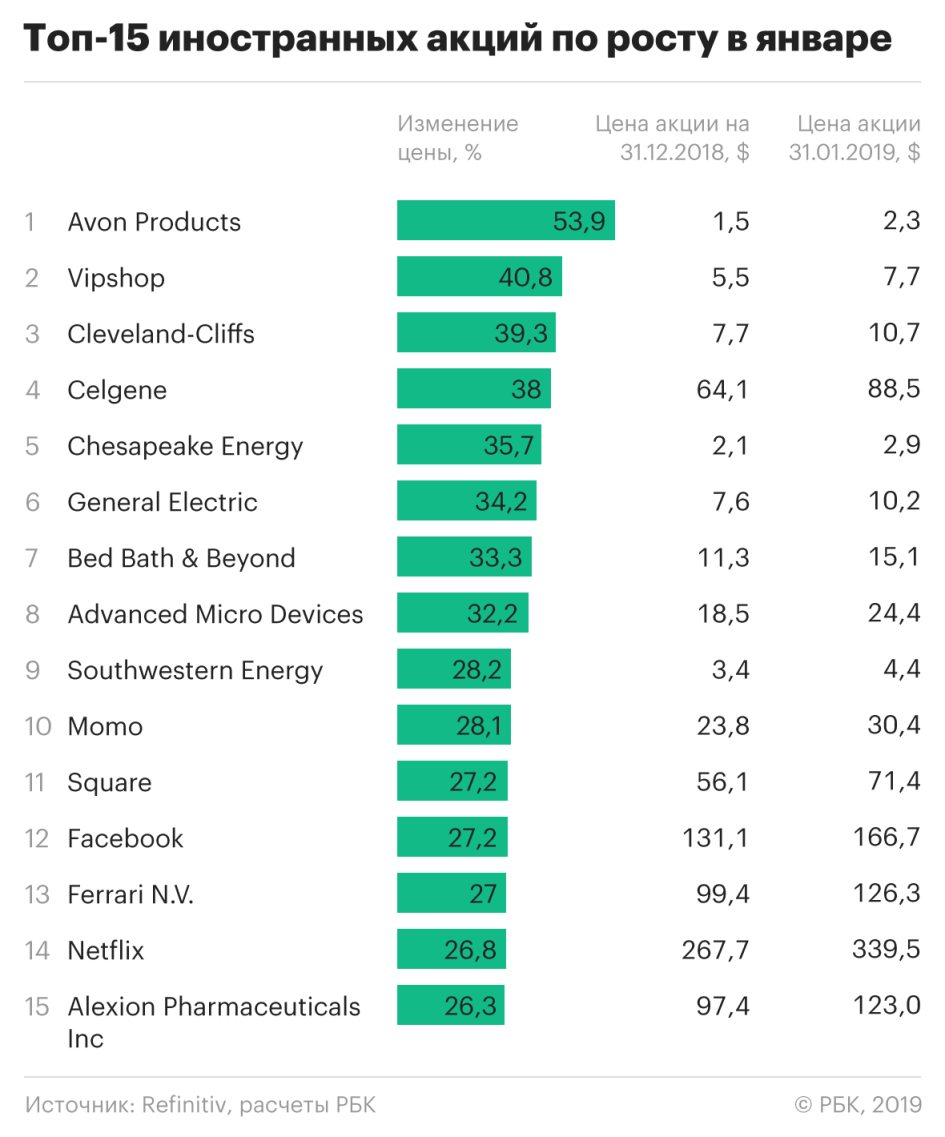Click the Refinitiv source text

click(184, 1104)
